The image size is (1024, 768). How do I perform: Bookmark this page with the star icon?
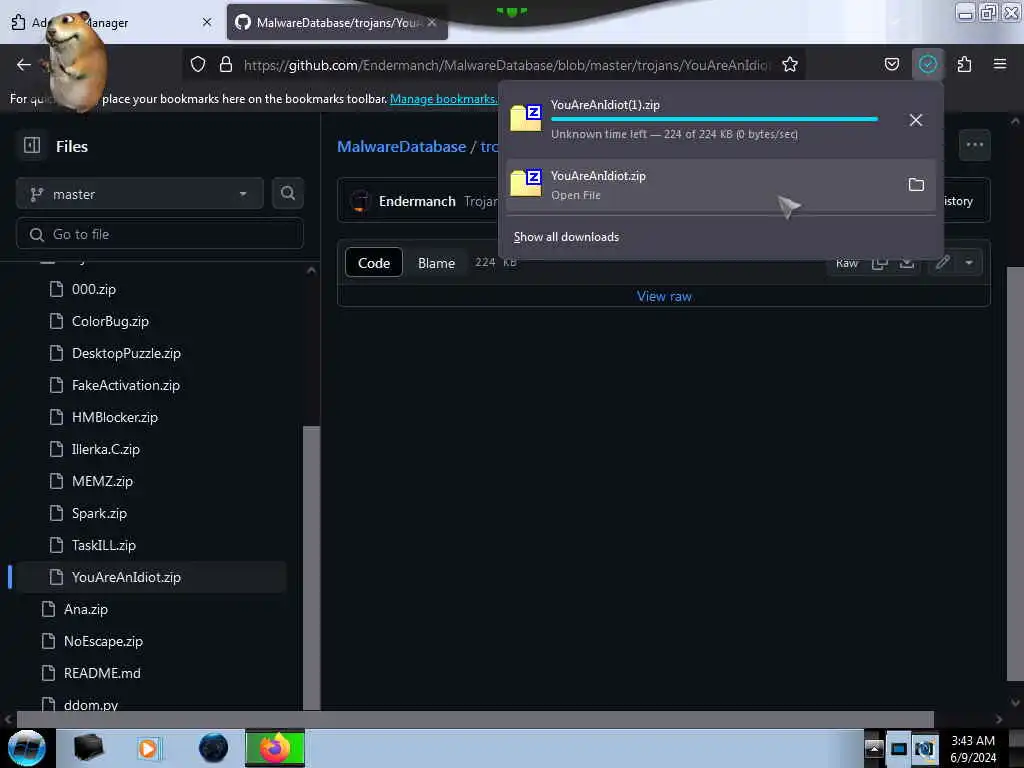pyautogui.click(x=790, y=64)
